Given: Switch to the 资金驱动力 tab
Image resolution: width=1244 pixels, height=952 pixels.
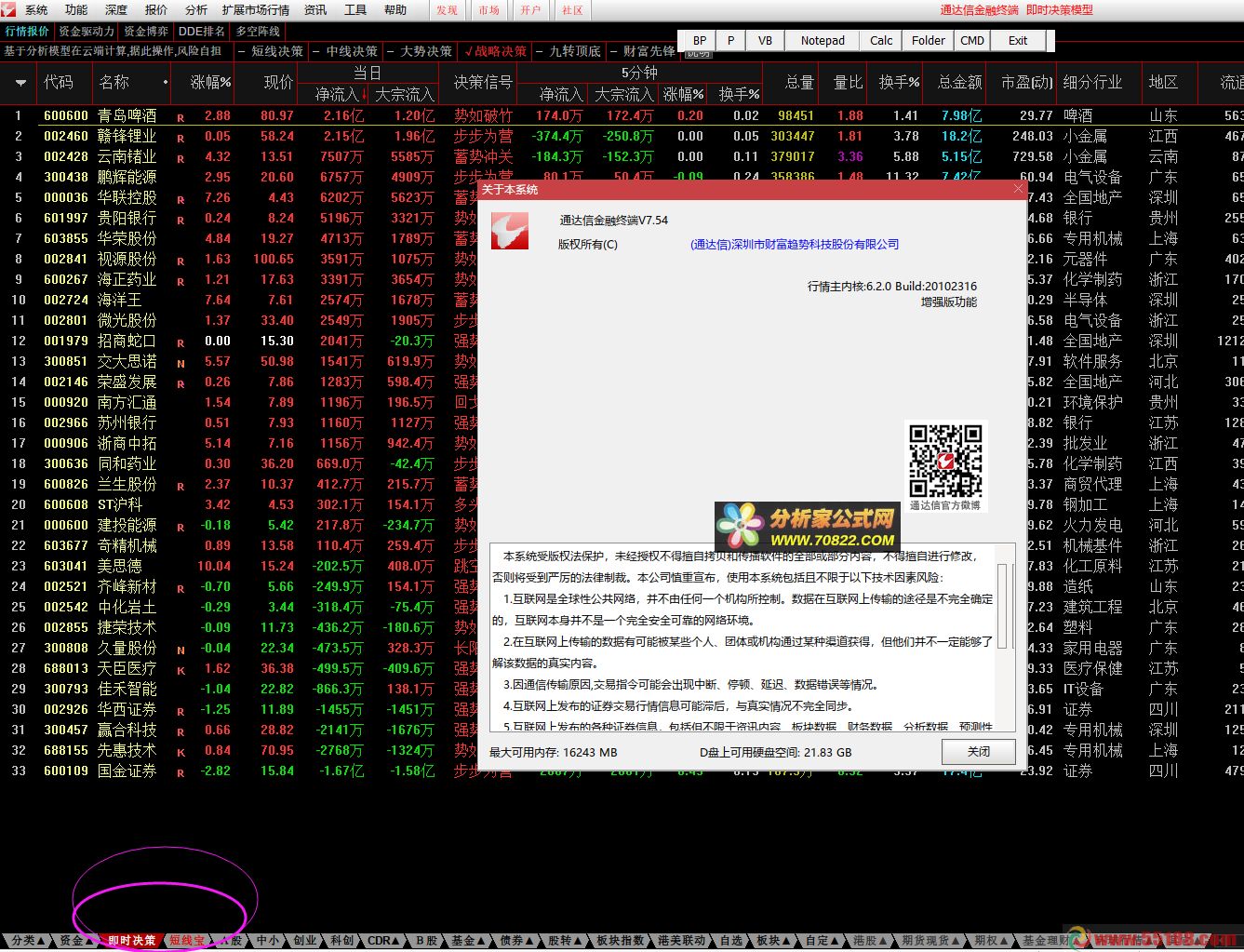Looking at the screenshot, I should pyautogui.click(x=87, y=31).
